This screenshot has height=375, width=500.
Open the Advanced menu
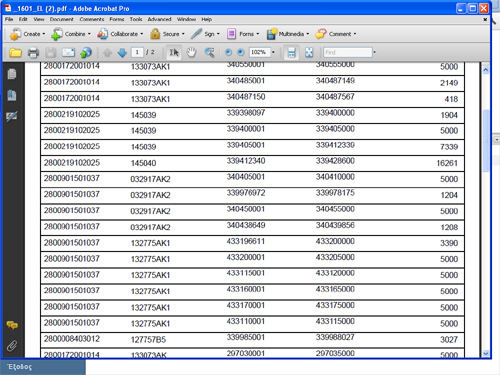pos(159,19)
